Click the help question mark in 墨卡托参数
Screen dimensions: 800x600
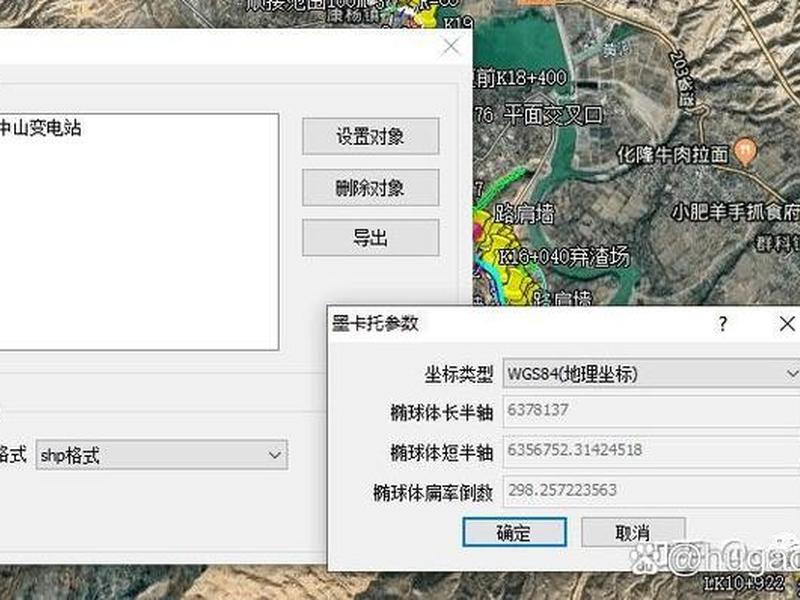722,323
